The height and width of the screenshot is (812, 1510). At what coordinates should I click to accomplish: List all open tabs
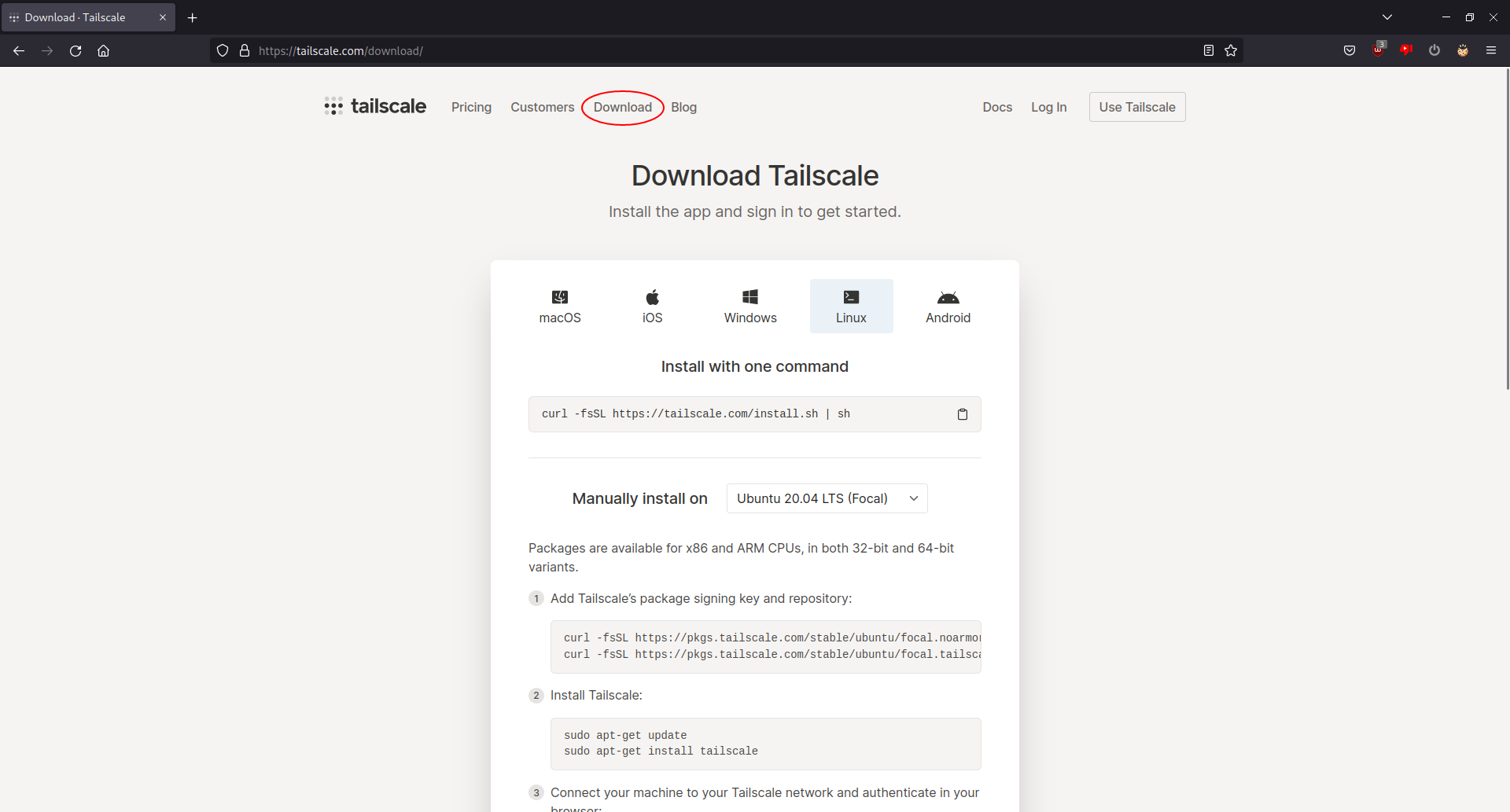[1387, 17]
